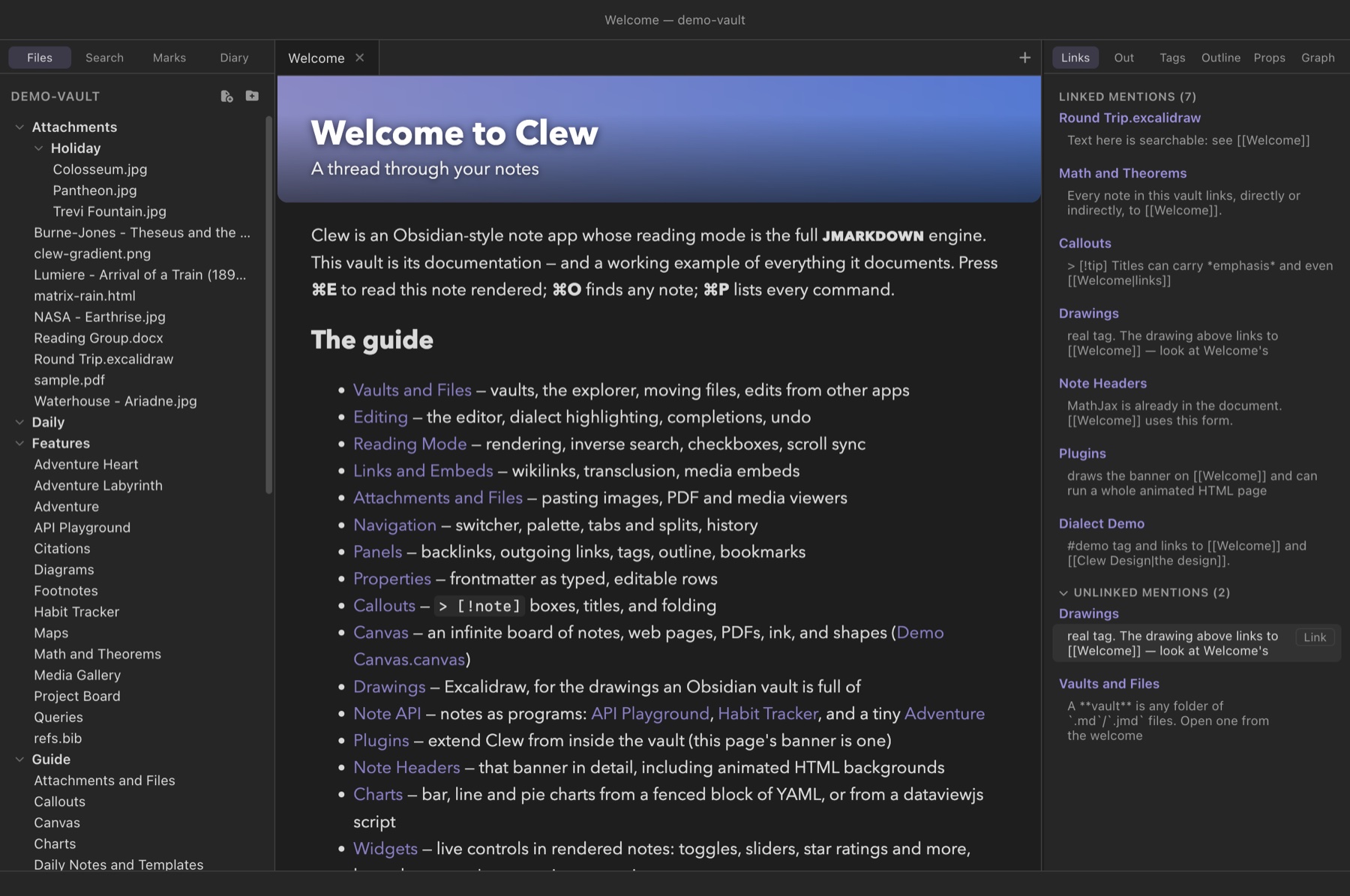Expand the Daily folder

(x=19, y=422)
